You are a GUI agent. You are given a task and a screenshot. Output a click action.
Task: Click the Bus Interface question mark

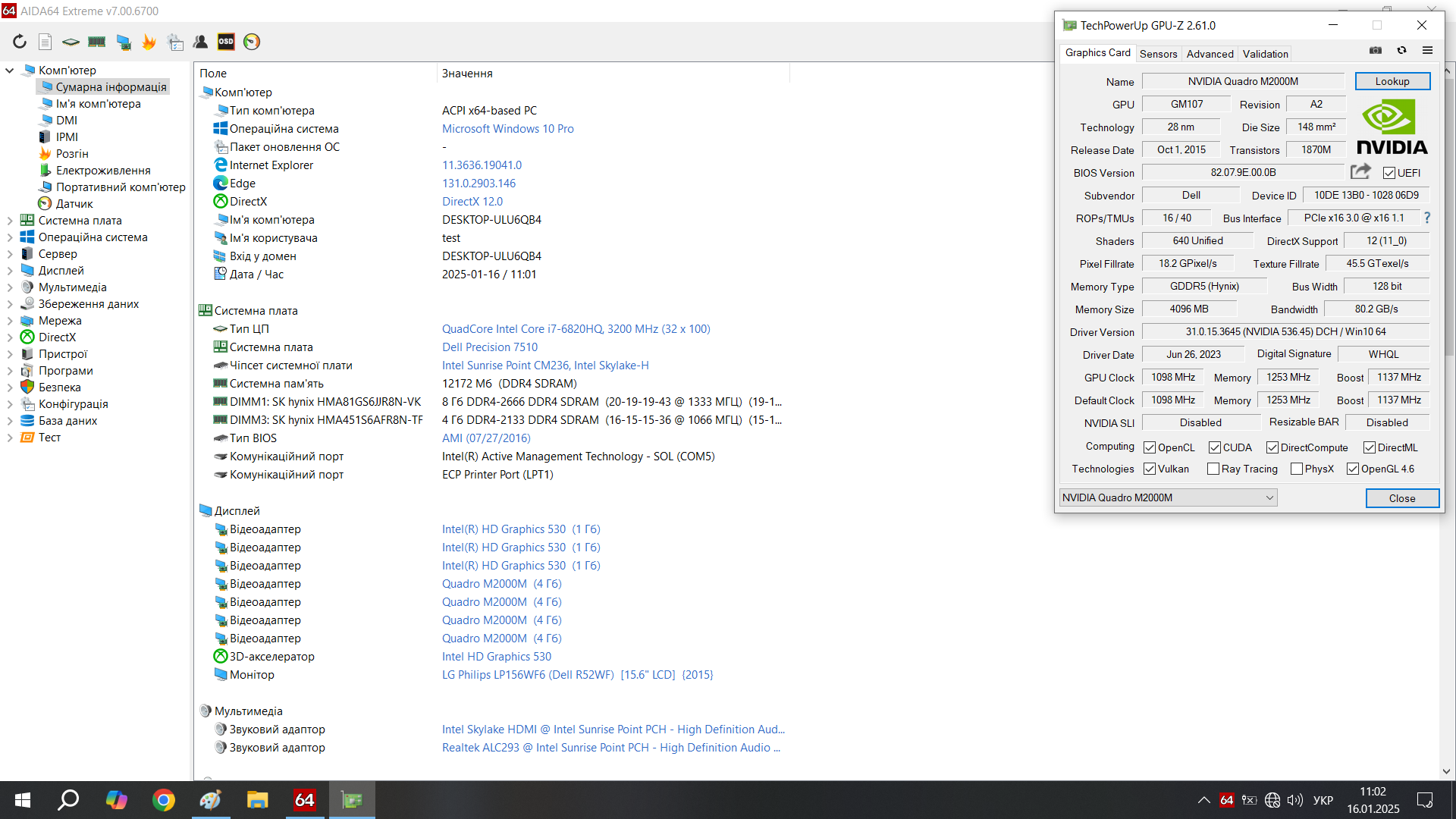(x=1427, y=218)
